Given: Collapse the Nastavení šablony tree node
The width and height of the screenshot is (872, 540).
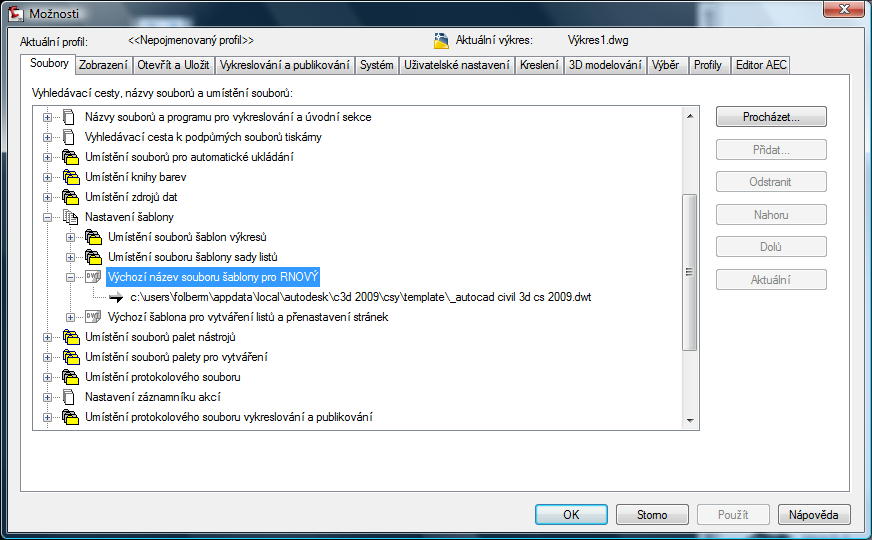Looking at the screenshot, I should coord(47,217).
